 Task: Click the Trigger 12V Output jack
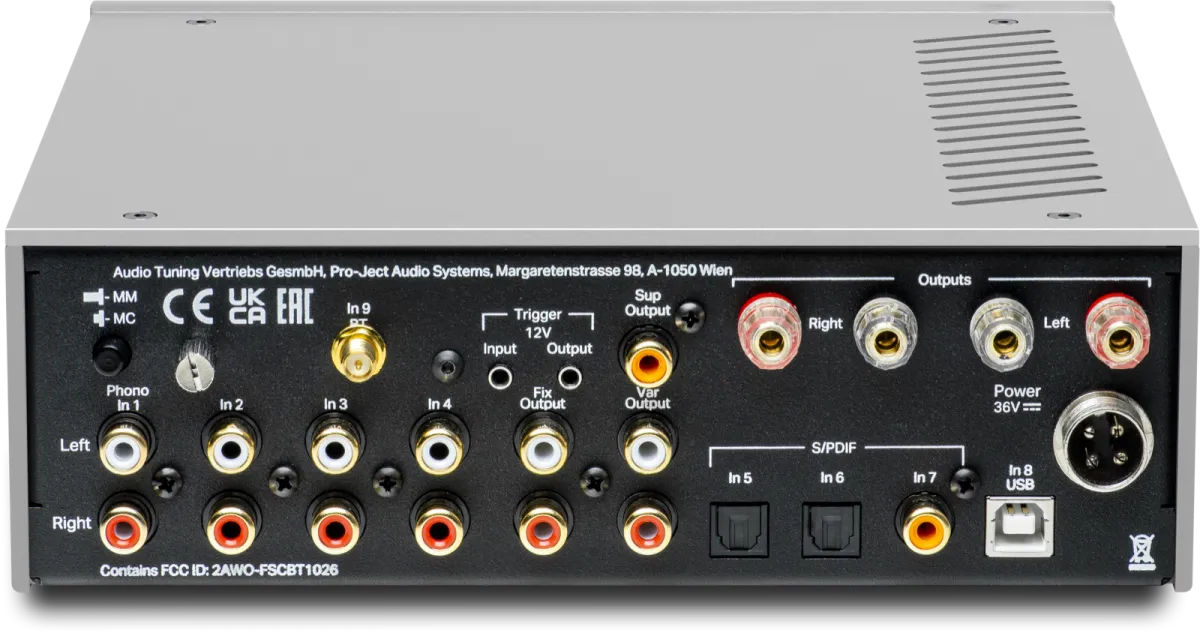point(569,377)
